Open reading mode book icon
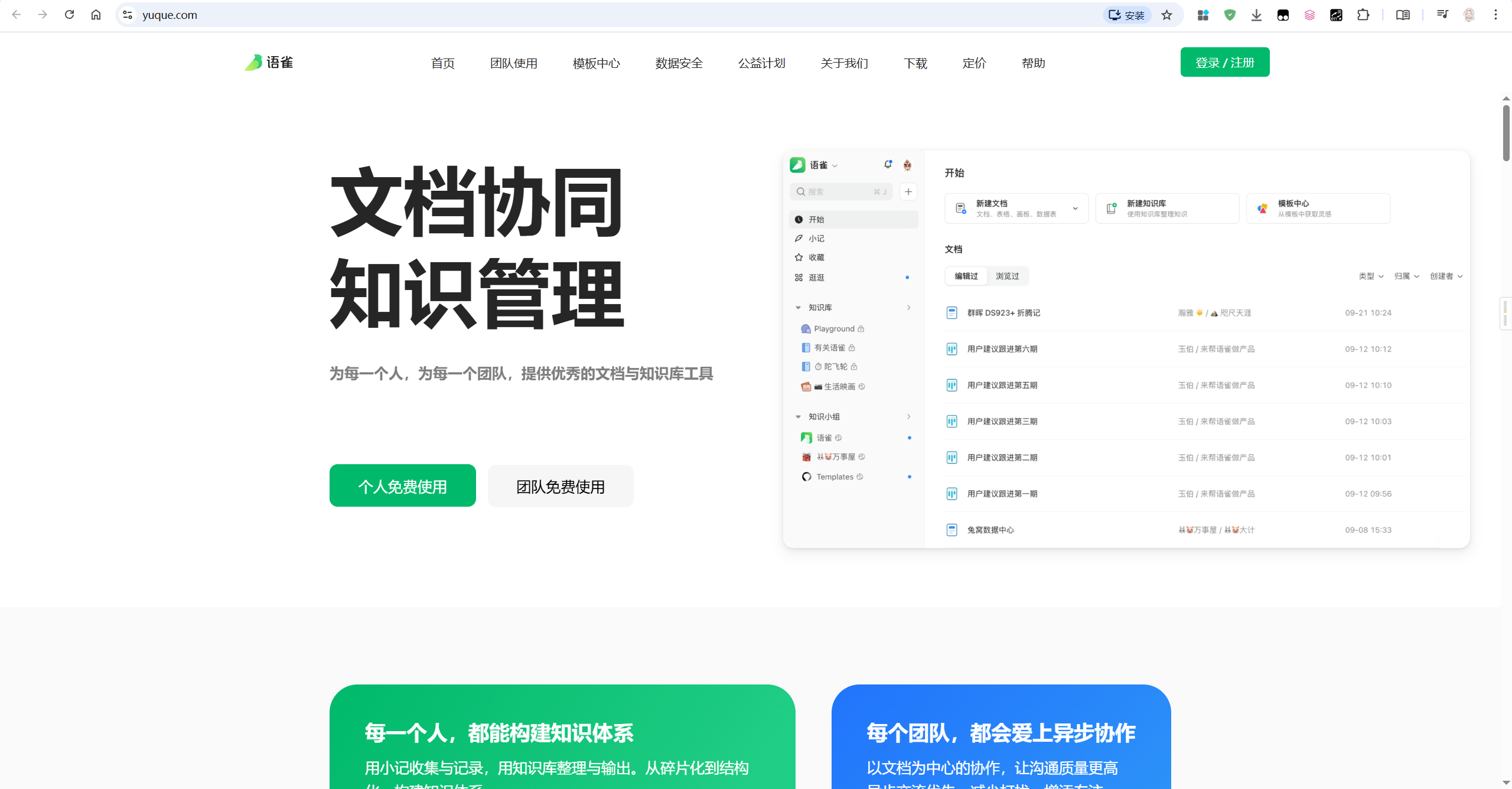 coord(1403,15)
